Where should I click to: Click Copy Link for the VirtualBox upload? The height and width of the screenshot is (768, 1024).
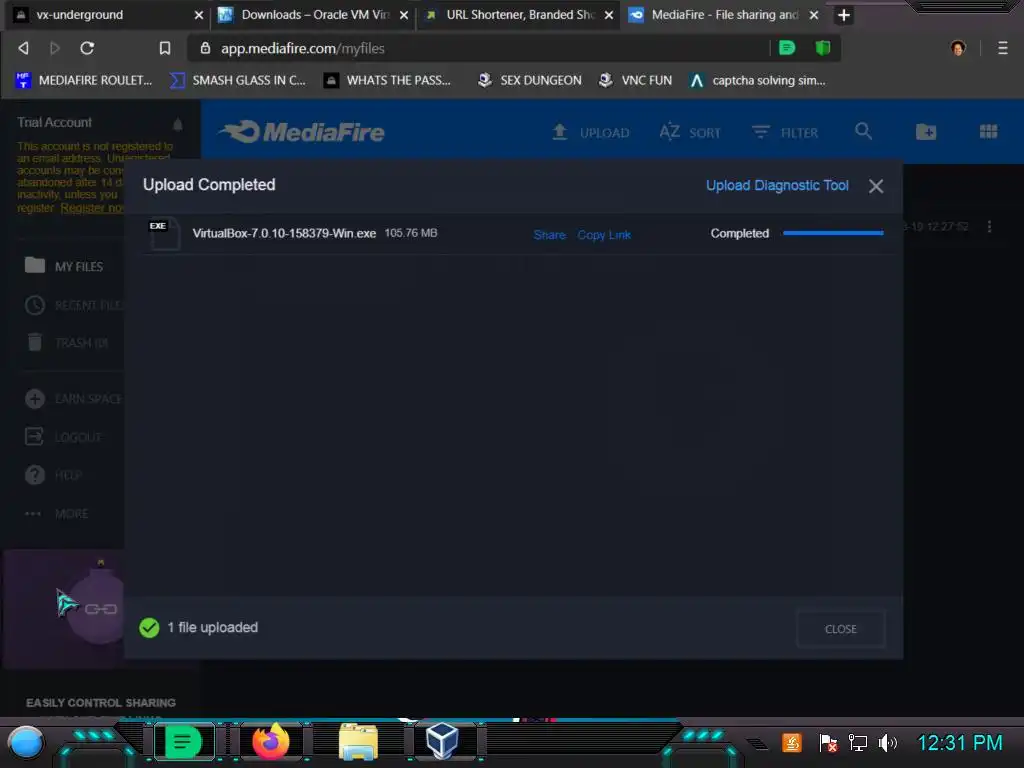(604, 234)
